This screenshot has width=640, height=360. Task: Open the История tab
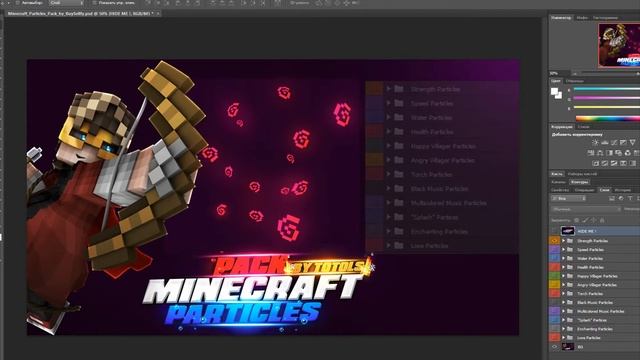[622, 190]
